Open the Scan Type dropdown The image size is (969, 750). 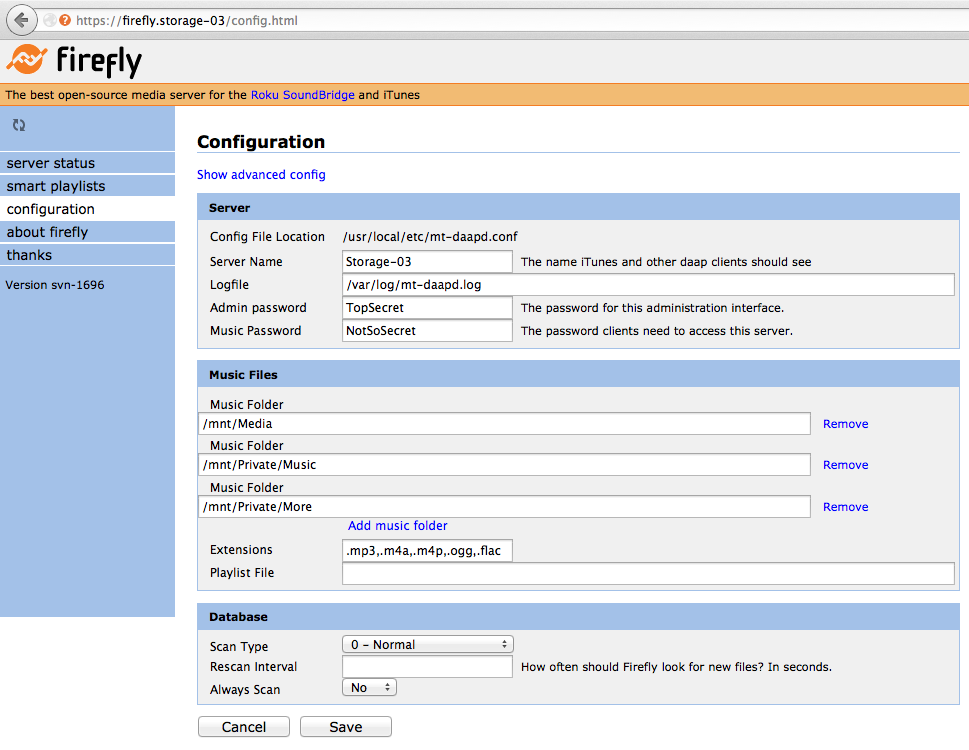(x=428, y=645)
